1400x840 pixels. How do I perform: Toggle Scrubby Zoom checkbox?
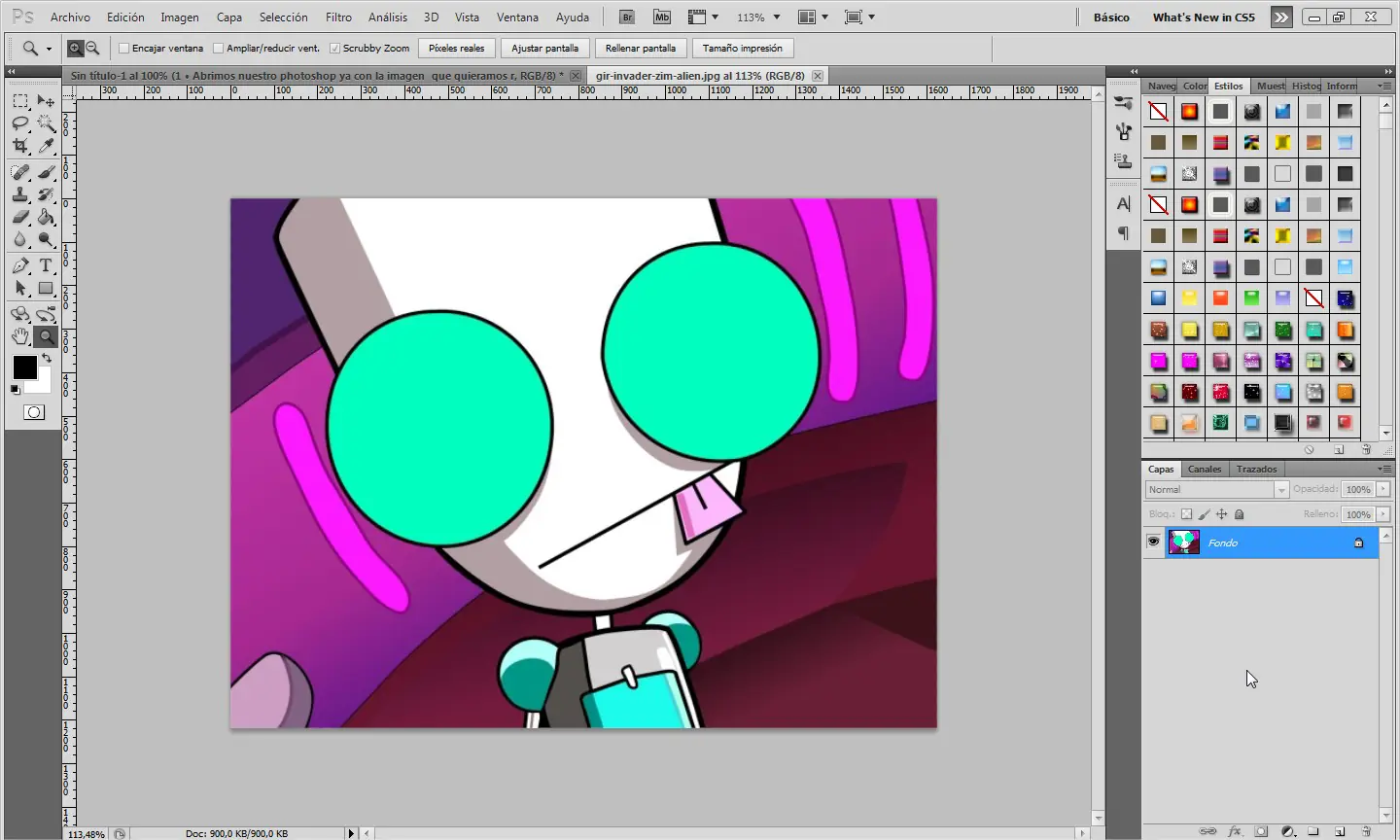[334, 48]
